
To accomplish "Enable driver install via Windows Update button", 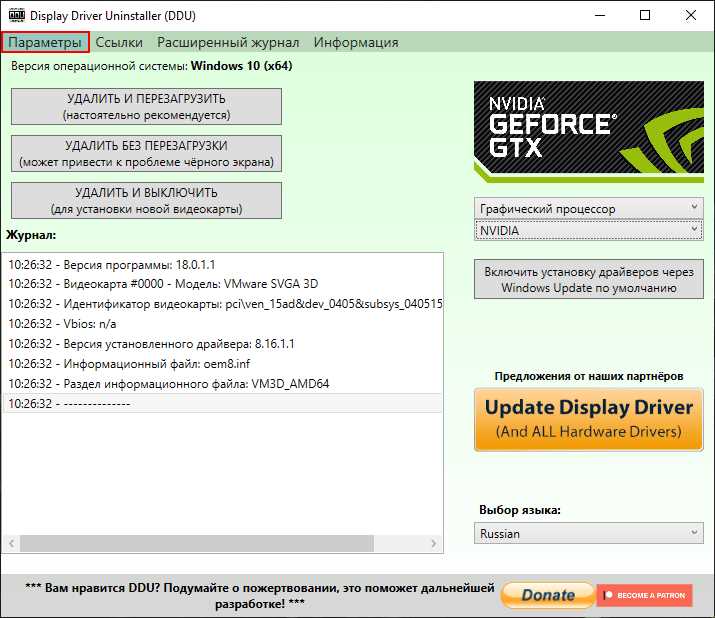I will click(x=589, y=280).
